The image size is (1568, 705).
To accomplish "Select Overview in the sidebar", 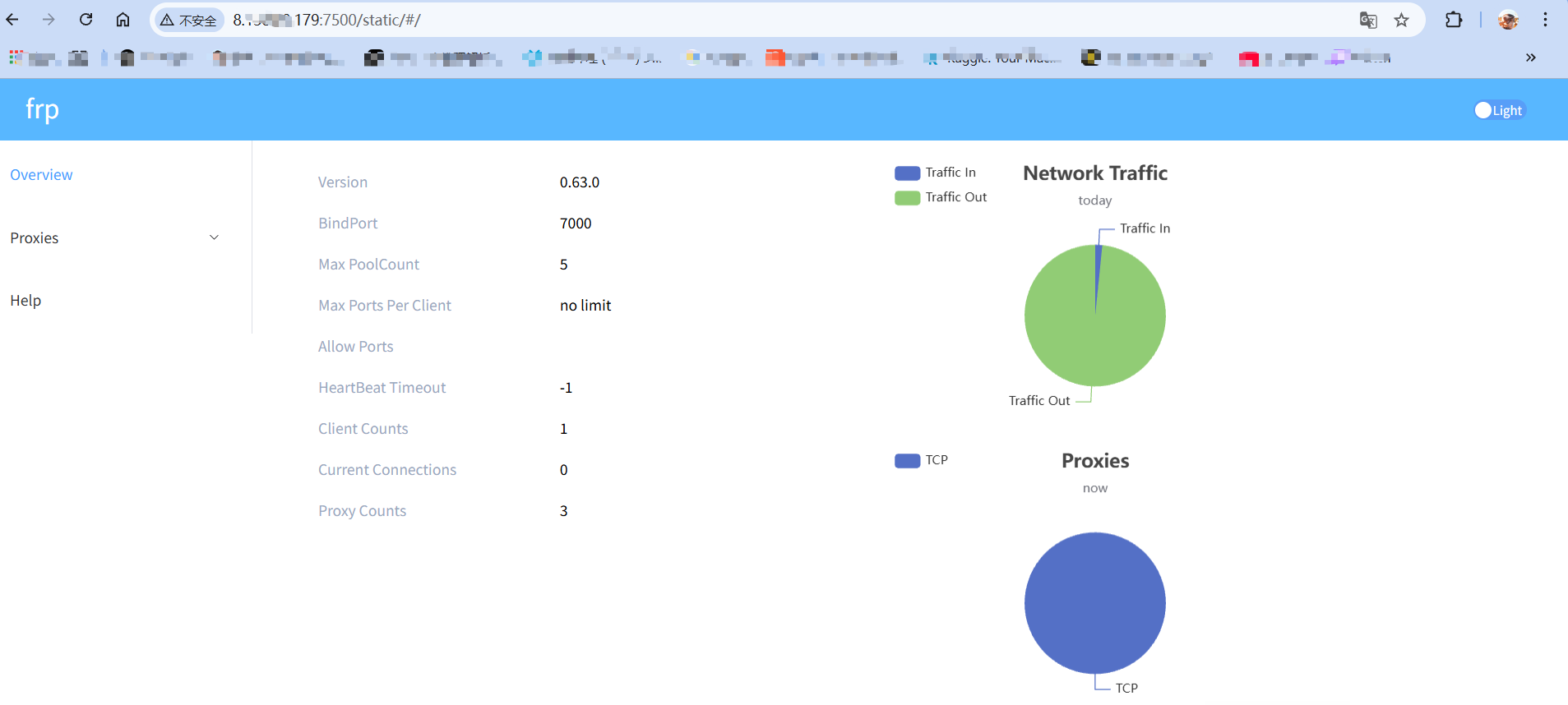I will click(x=41, y=175).
